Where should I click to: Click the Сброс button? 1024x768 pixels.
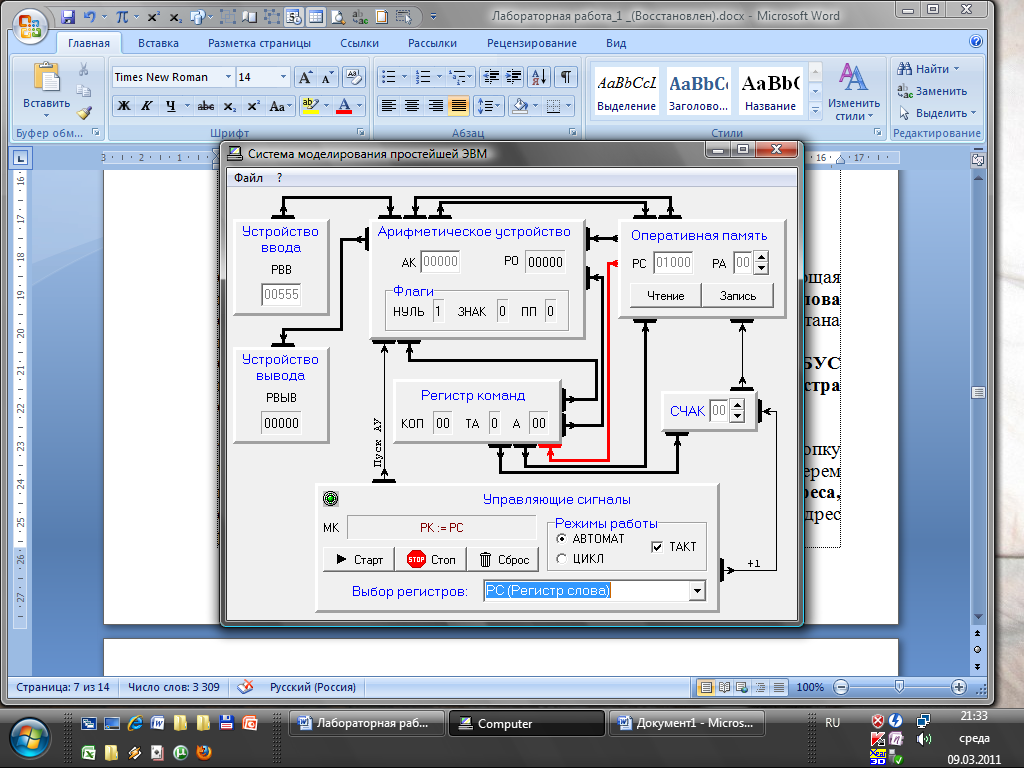pos(503,560)
